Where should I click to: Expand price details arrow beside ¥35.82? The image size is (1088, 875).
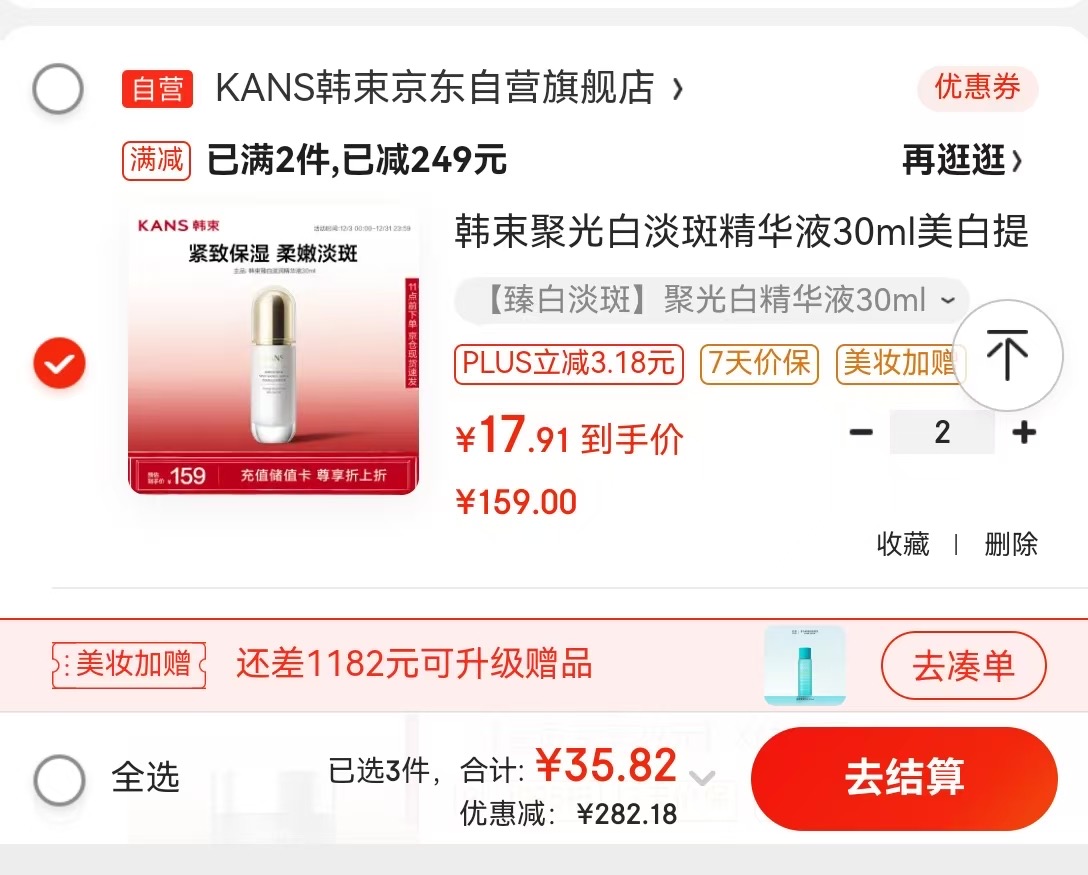[x=702, y=778]
